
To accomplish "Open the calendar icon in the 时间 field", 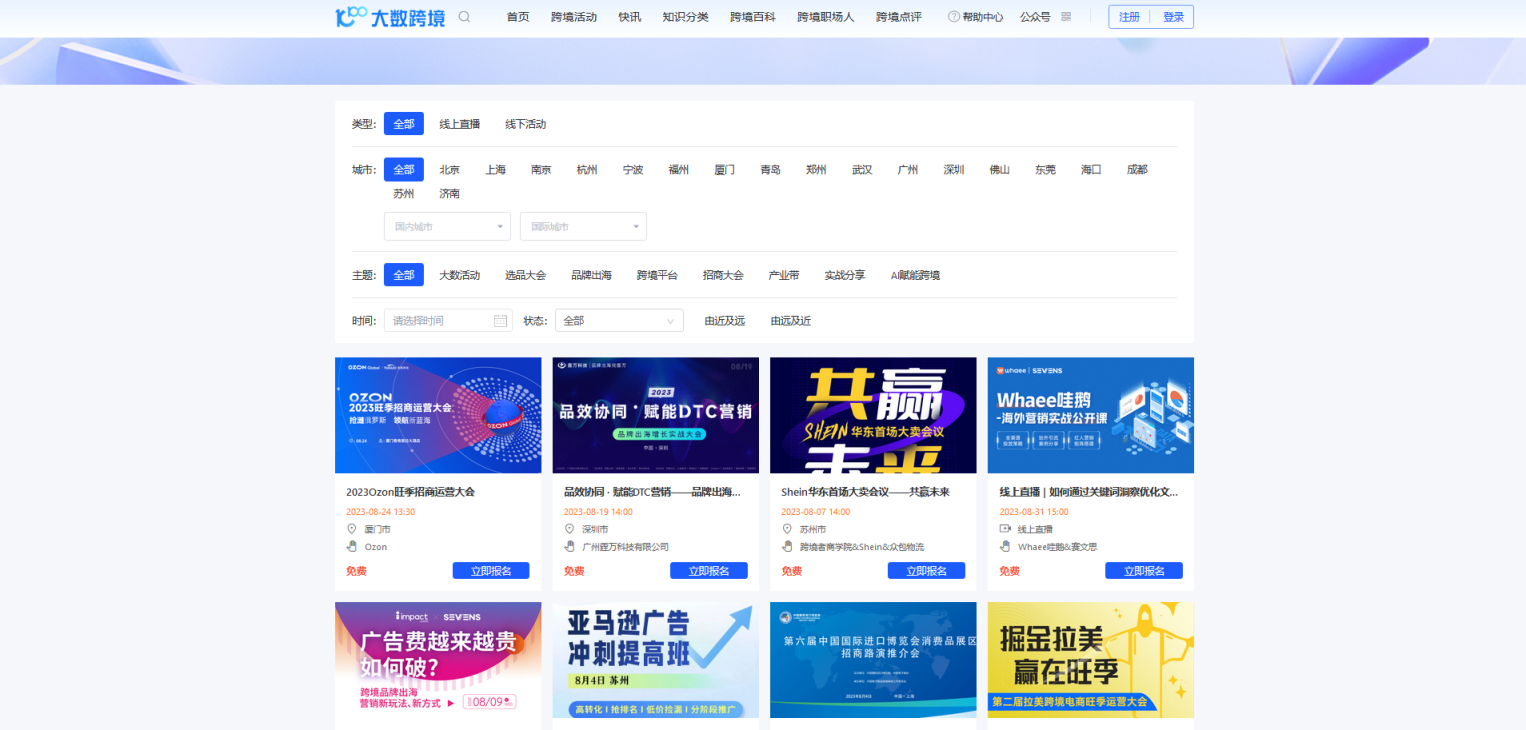I will click(499, 320).
